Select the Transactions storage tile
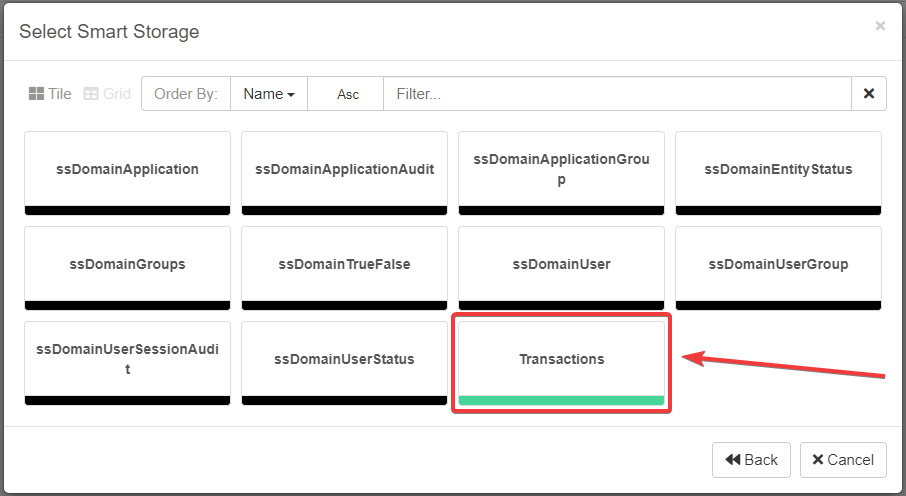 562,360
